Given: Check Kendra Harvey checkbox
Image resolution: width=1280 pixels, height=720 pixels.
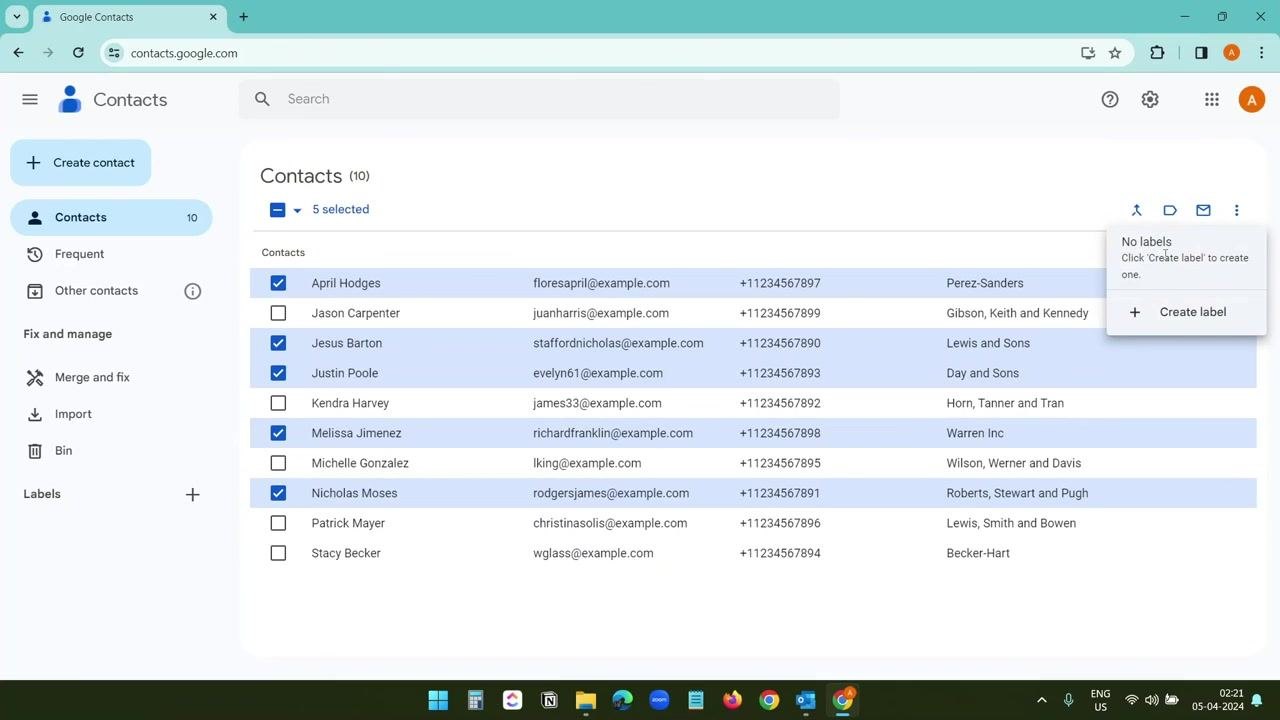Looking at the screenshot, I should click(278, 403).
